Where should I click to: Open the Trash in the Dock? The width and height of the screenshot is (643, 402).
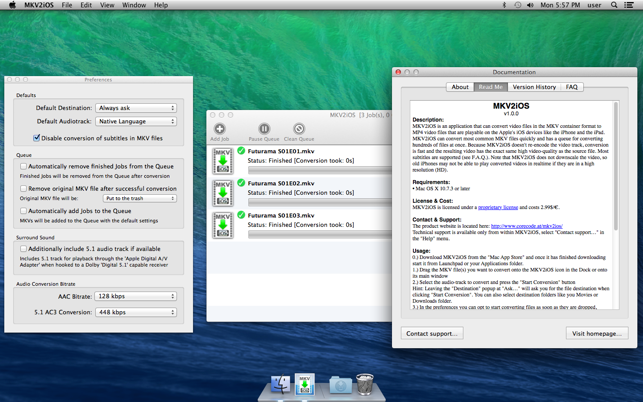click(365, 384)
